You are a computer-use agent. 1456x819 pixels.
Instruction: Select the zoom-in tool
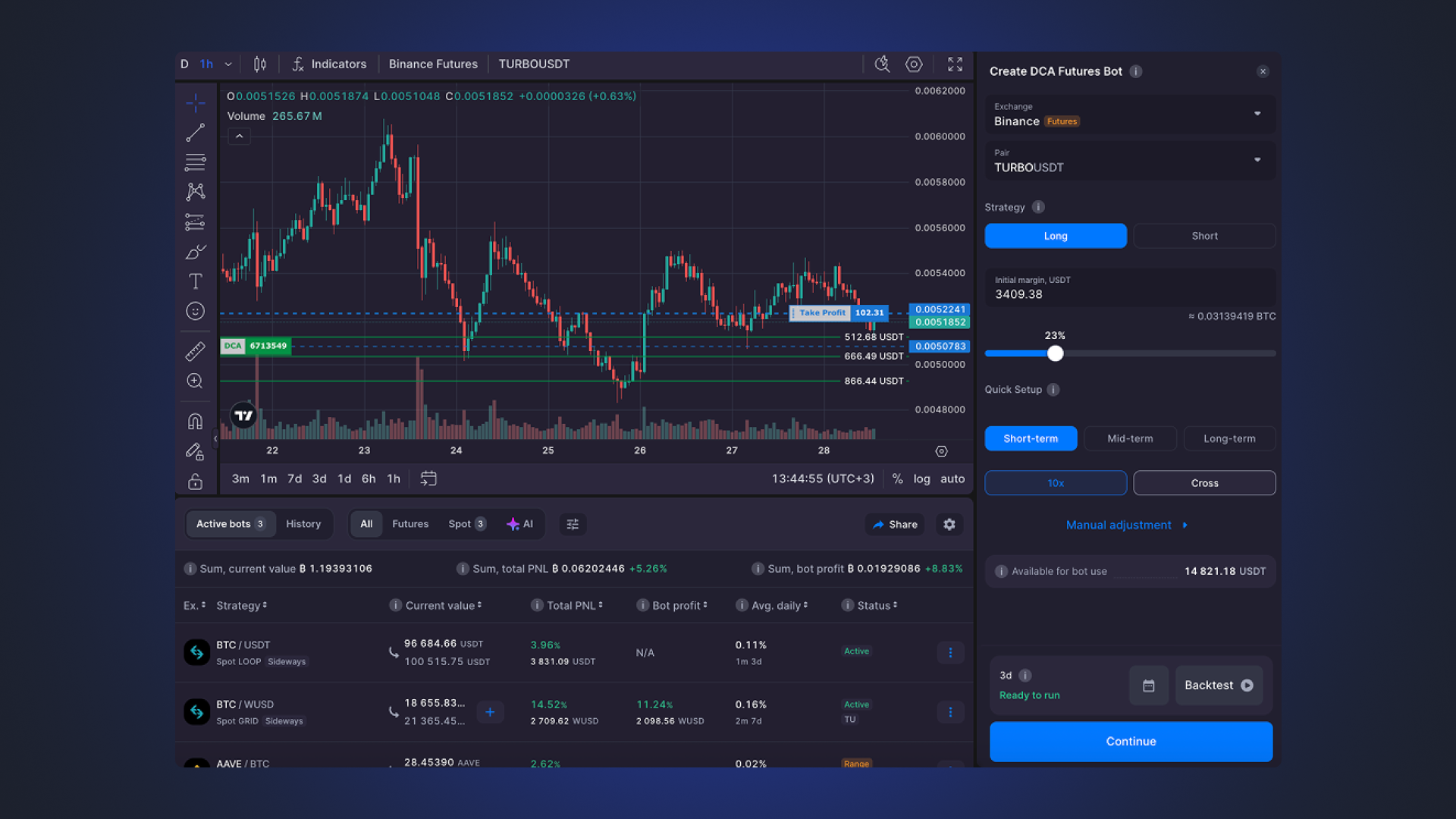(195, 381)
